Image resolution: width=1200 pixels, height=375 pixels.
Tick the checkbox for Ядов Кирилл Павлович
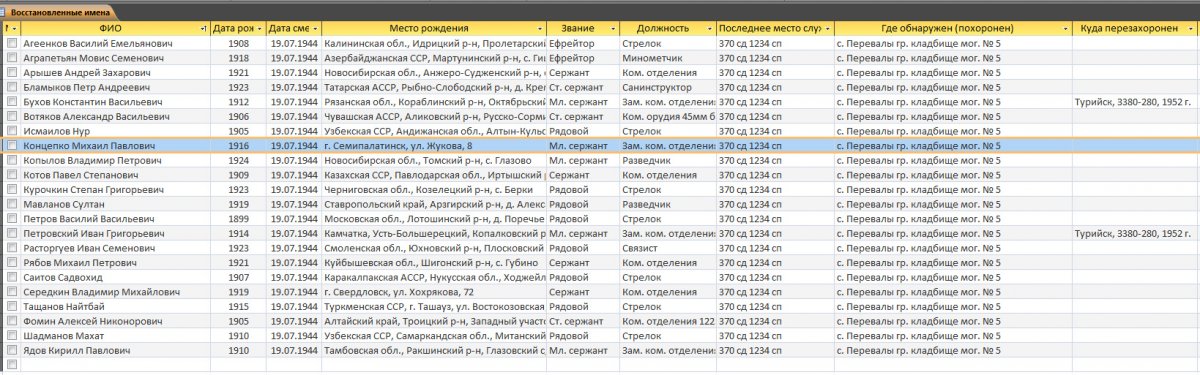coord(11,350)
